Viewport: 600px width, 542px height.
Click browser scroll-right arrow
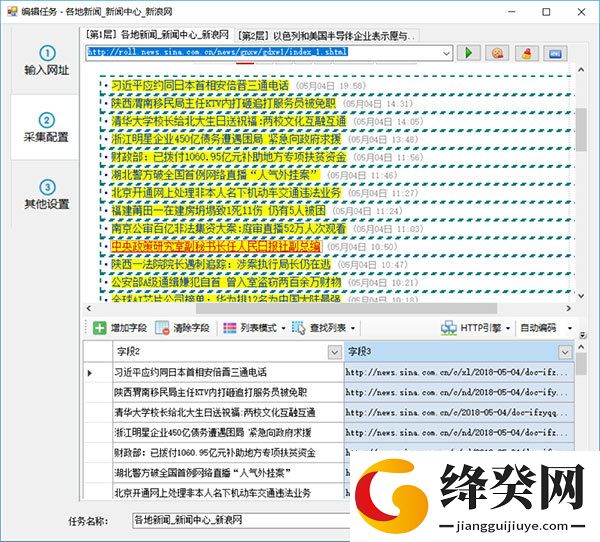tap(569, 308)
